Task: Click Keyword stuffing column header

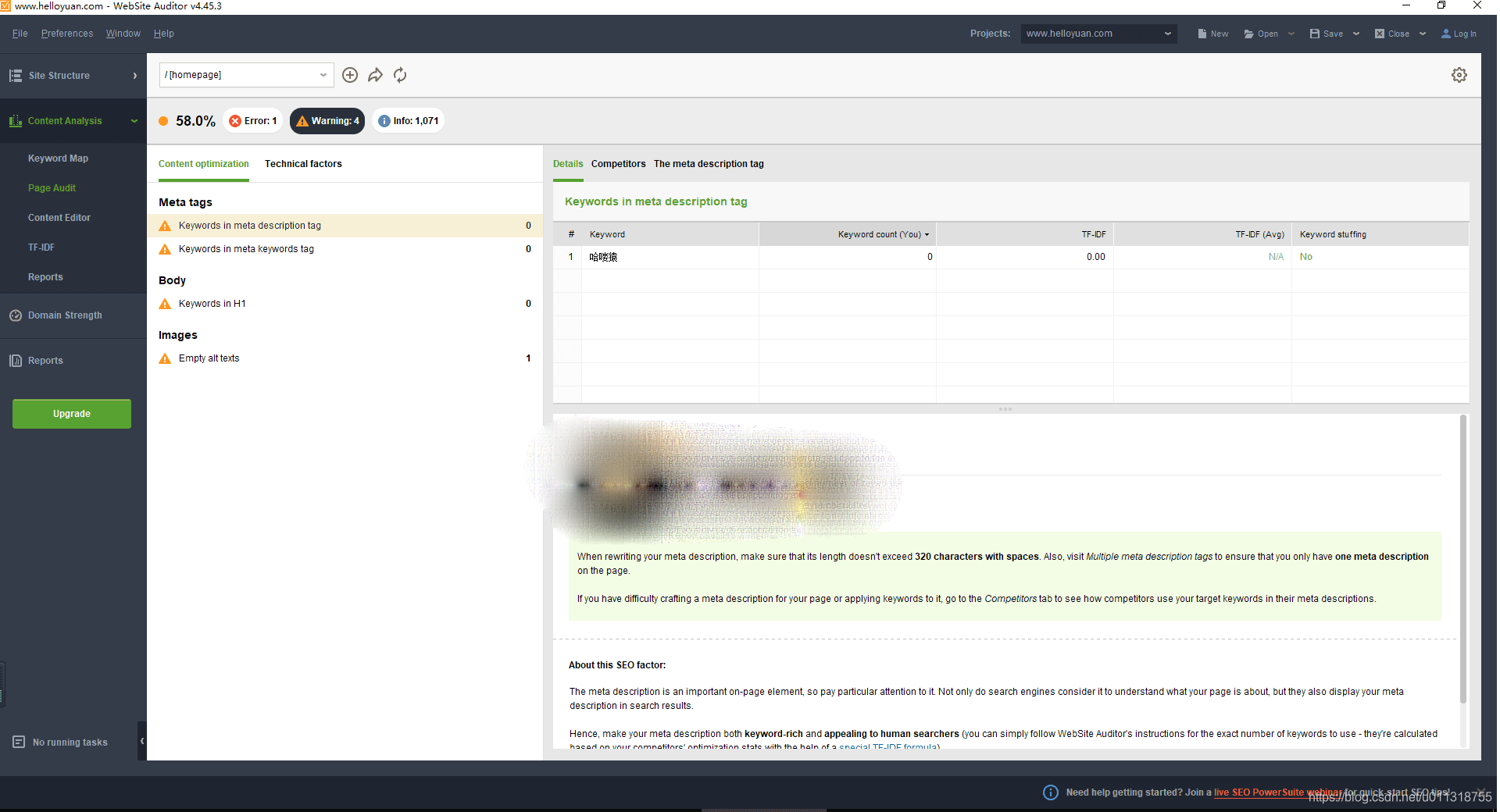Action: [x=1380, y=234]
